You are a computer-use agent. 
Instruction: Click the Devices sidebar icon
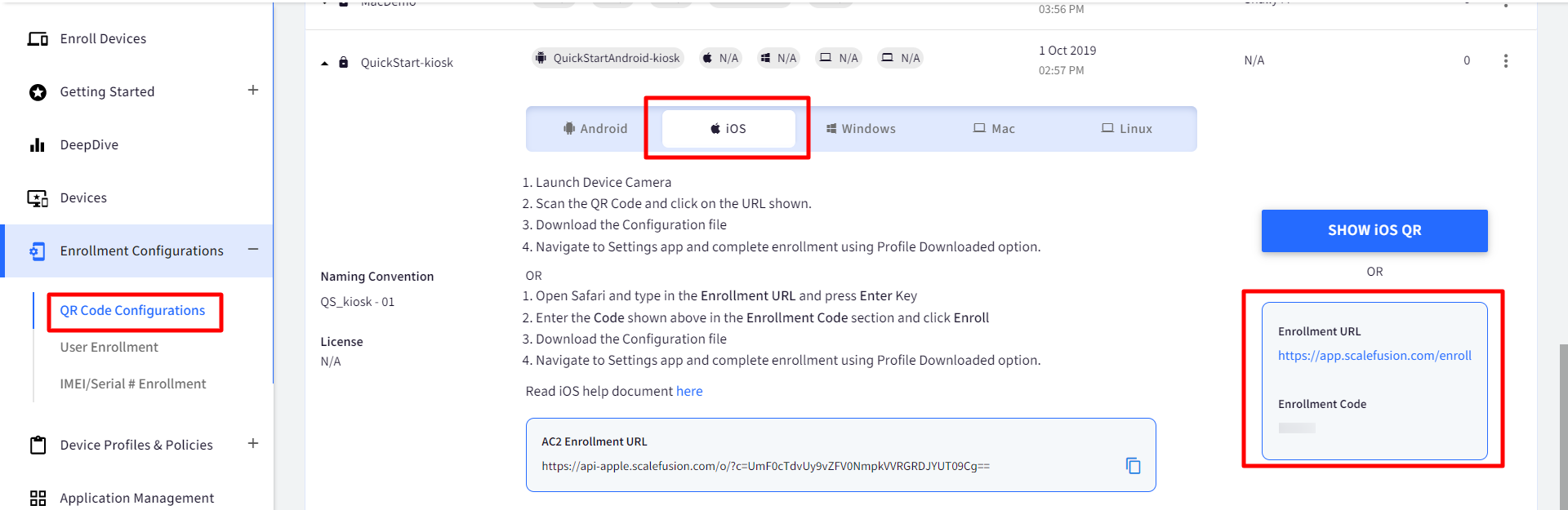[38, 198]
